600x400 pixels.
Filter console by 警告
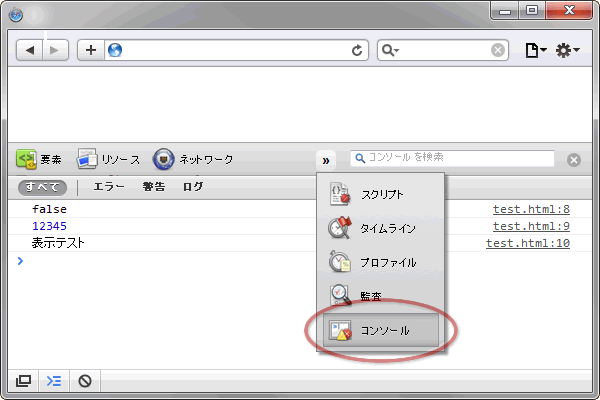coord(154,187)
